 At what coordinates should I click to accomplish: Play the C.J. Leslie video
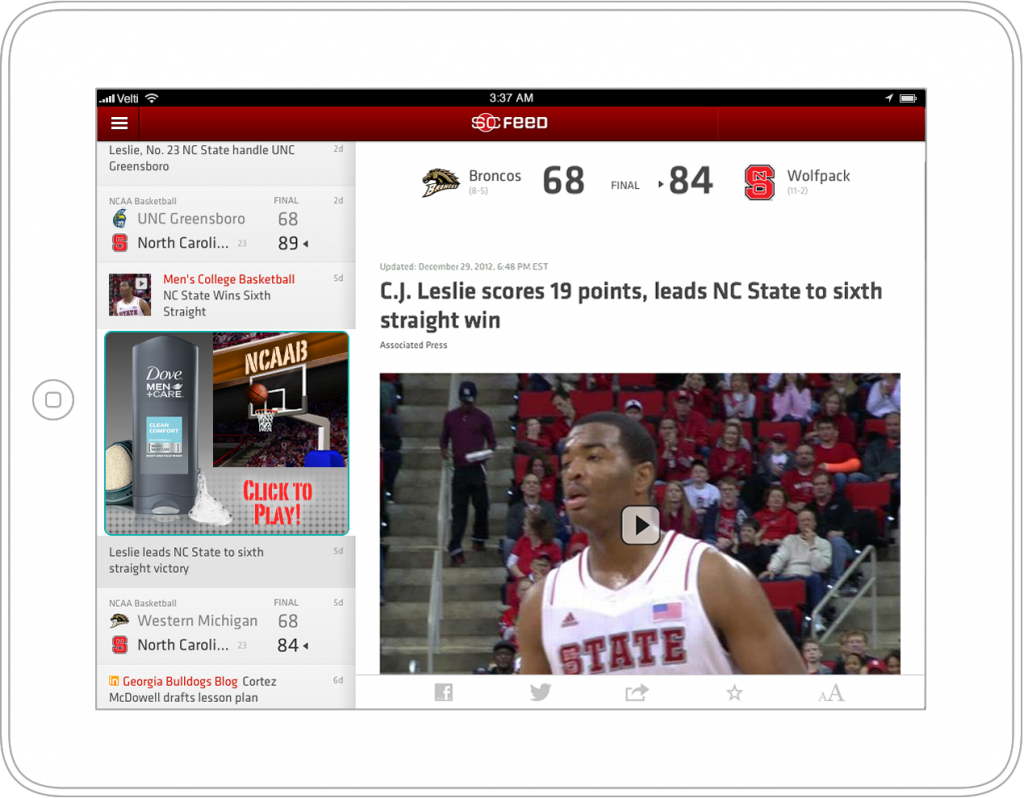[640, 525]
